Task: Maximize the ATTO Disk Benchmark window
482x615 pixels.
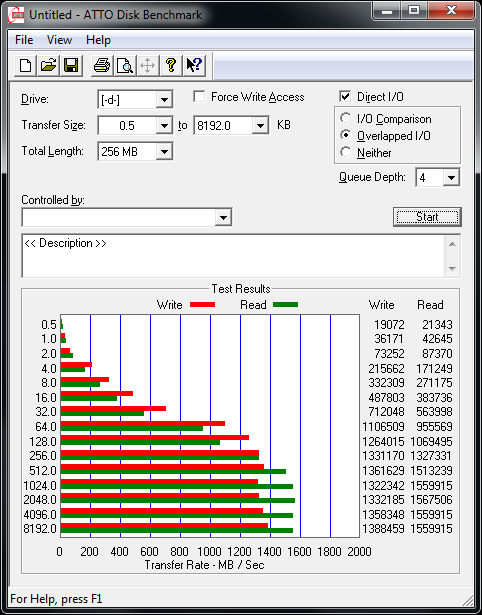Action: point(414,11)
